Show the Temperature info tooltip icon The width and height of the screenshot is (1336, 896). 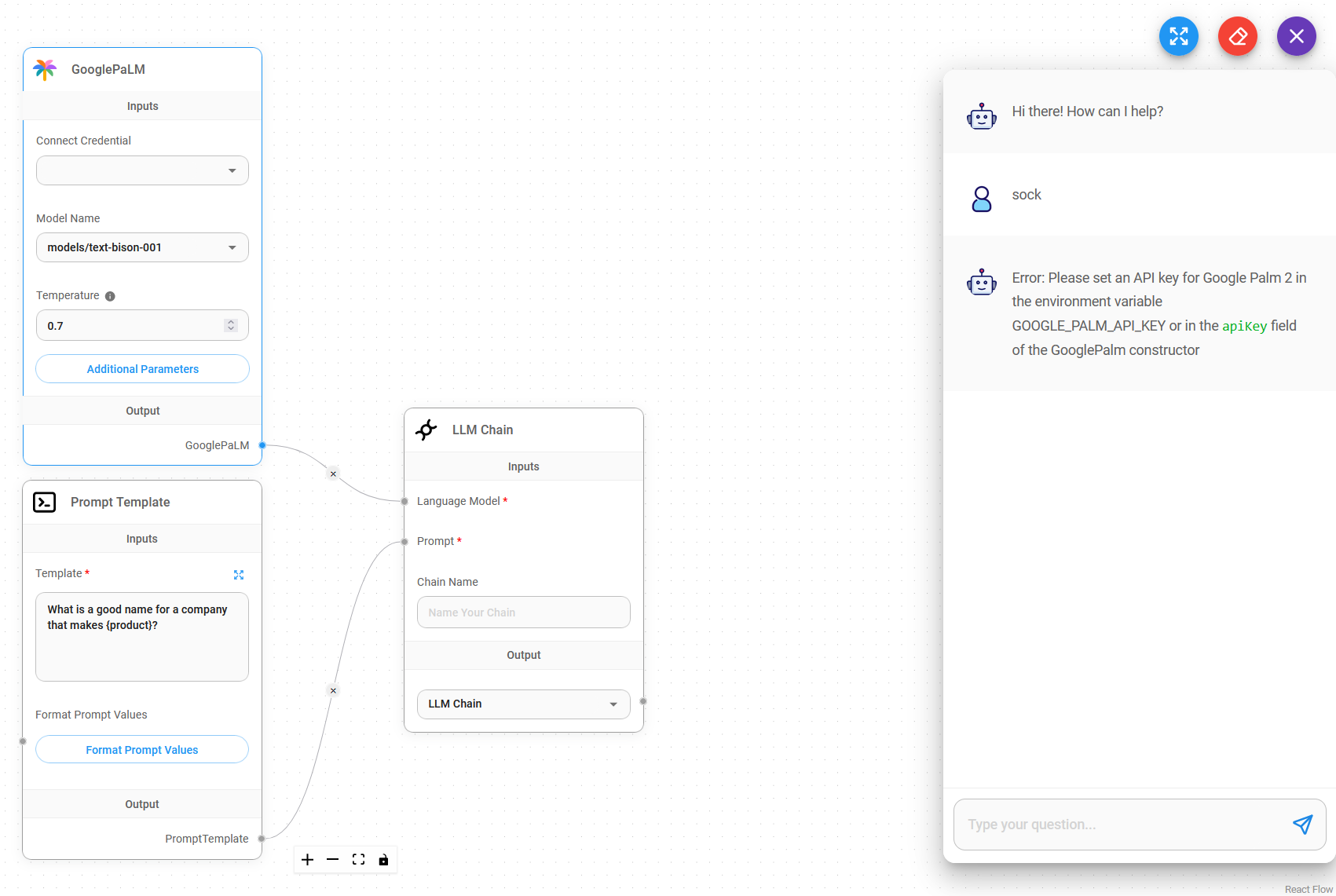110,296
